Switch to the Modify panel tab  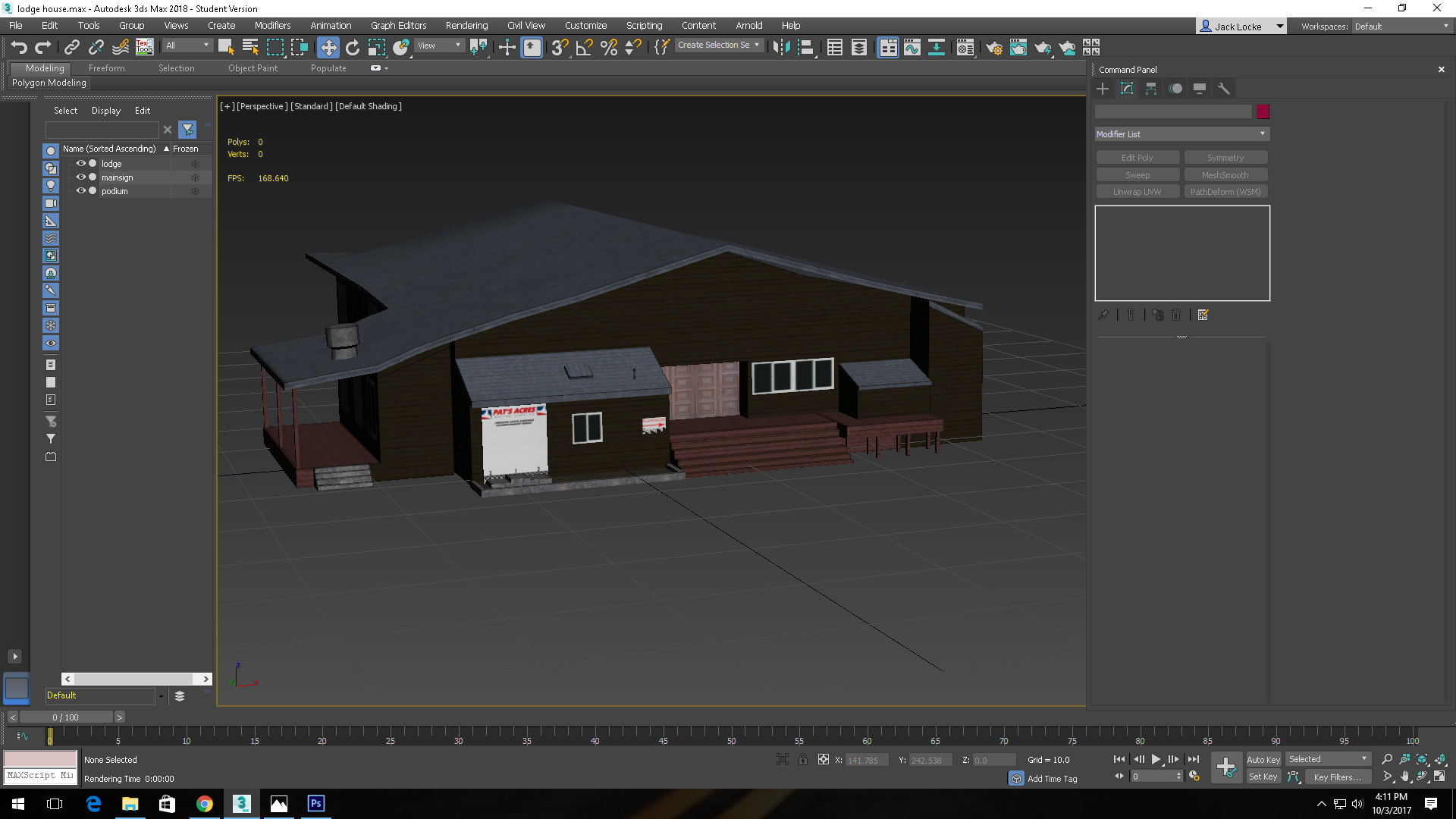coord(1127,89)
